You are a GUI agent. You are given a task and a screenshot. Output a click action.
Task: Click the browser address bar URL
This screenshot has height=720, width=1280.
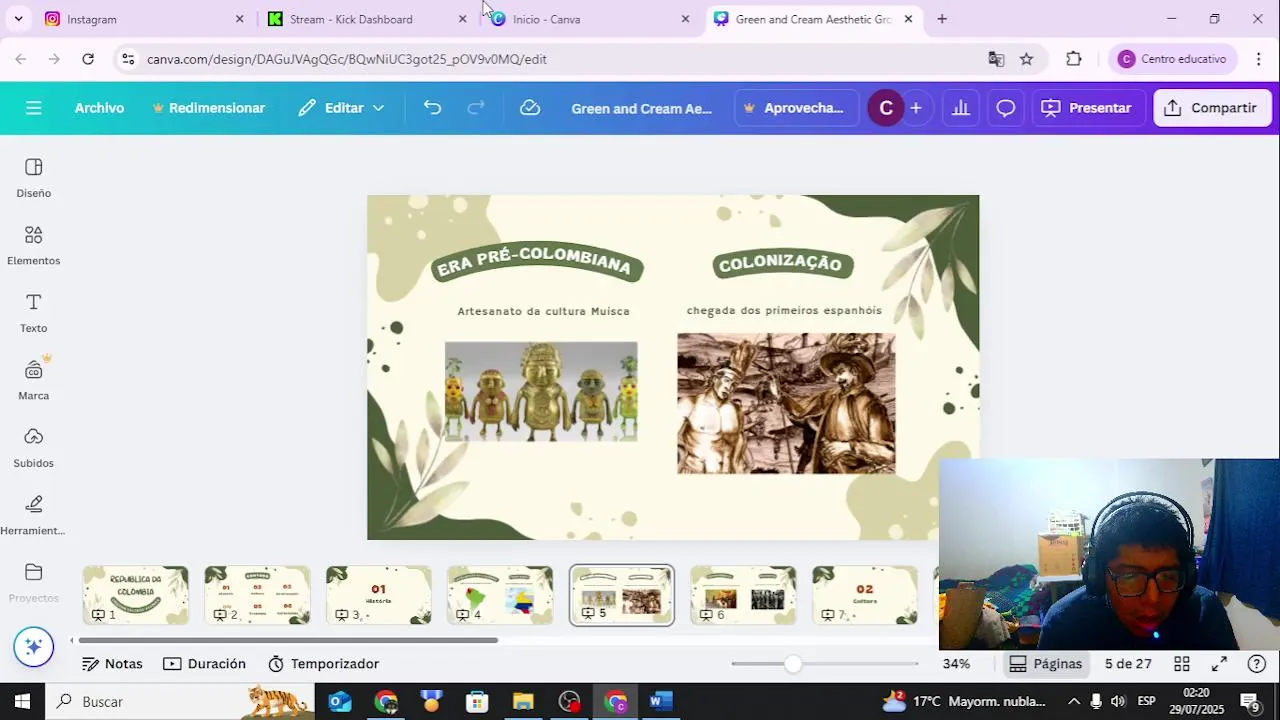[x=347, y=59]
